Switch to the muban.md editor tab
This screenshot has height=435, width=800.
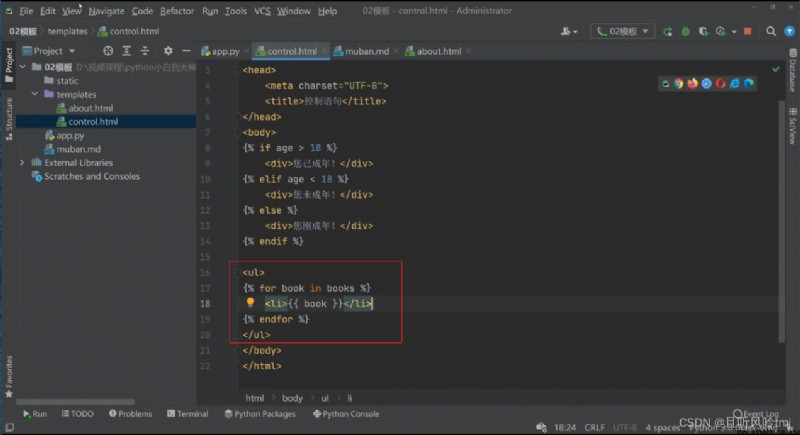361,51
